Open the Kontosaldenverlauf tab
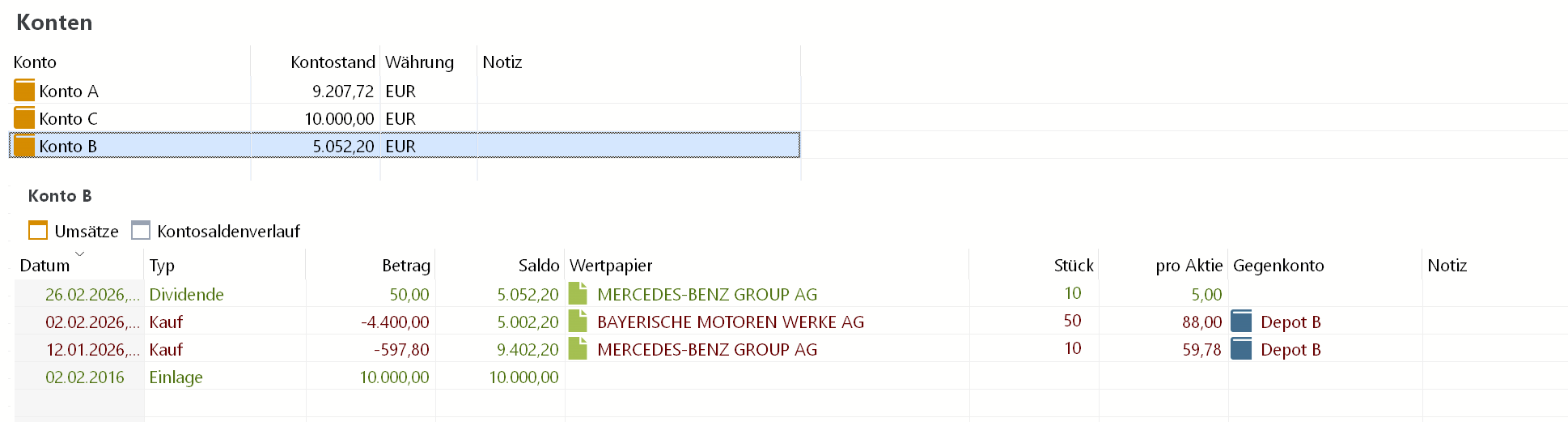Screen dimensions: 1568x422 tap(216, 231)
